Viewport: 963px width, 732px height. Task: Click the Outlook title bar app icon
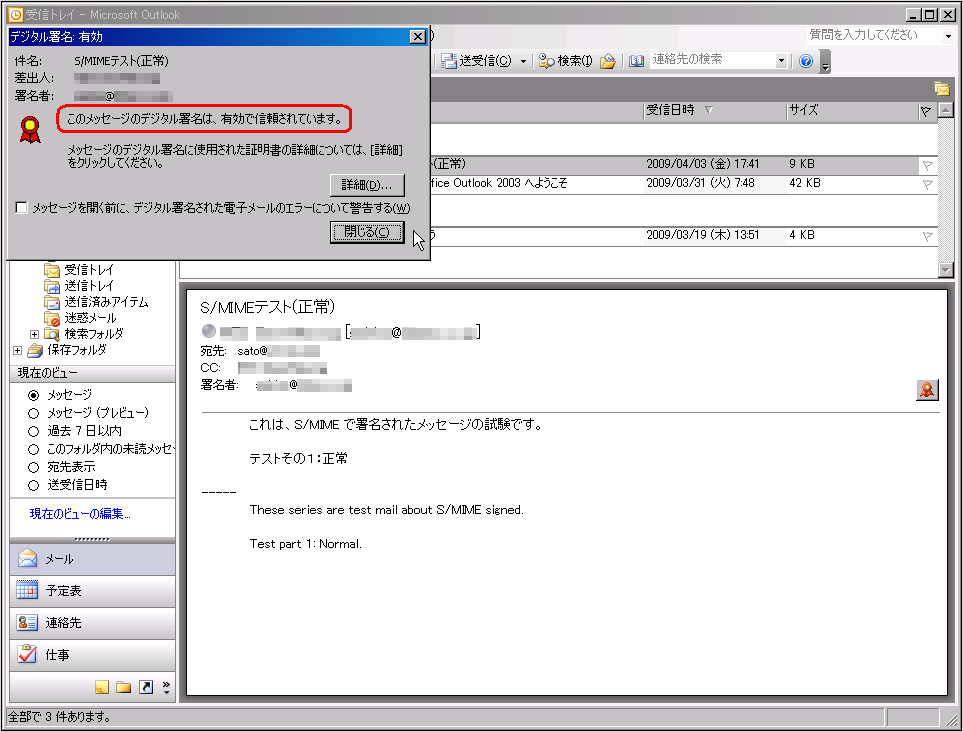pos(15,15)
